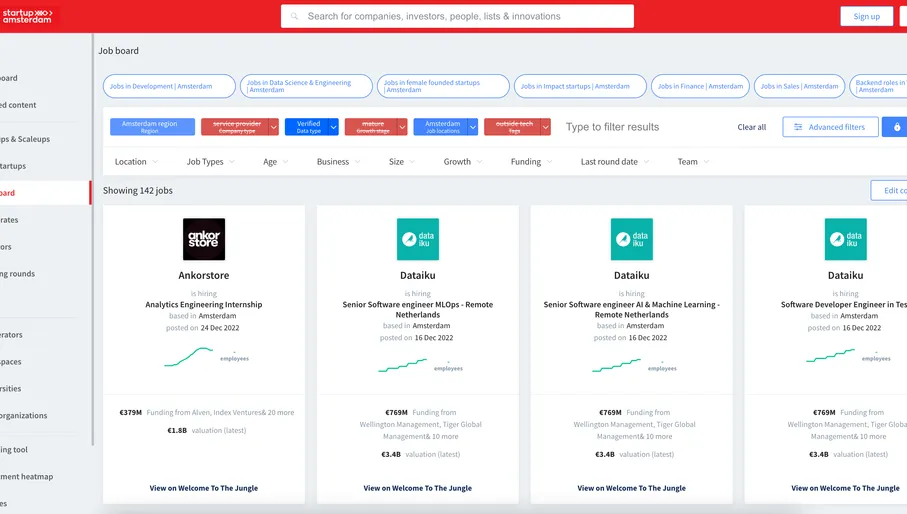The height and width of the screenshot is (514, 907).
Task: Open the Funding filter dropdown
Action: (x=532, y=162)
